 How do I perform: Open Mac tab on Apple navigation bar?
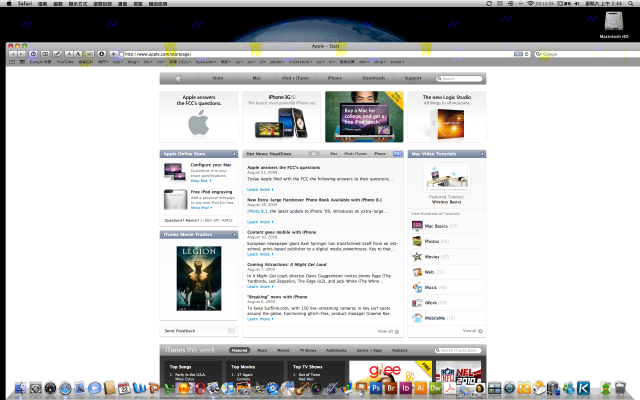click(256, 78)
